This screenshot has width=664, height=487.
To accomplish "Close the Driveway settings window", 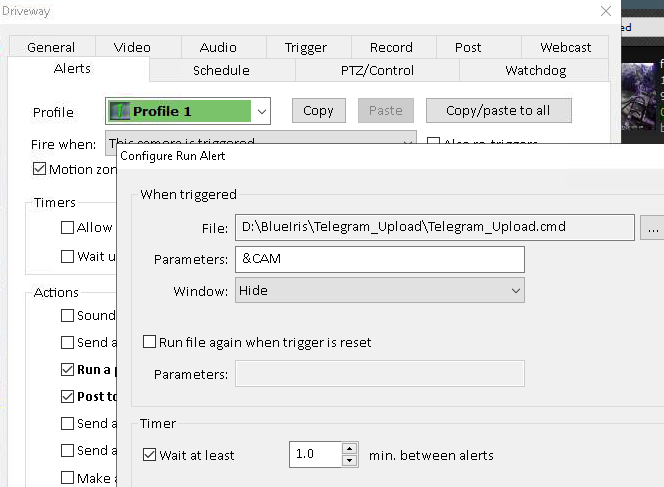I will (605, 11).
